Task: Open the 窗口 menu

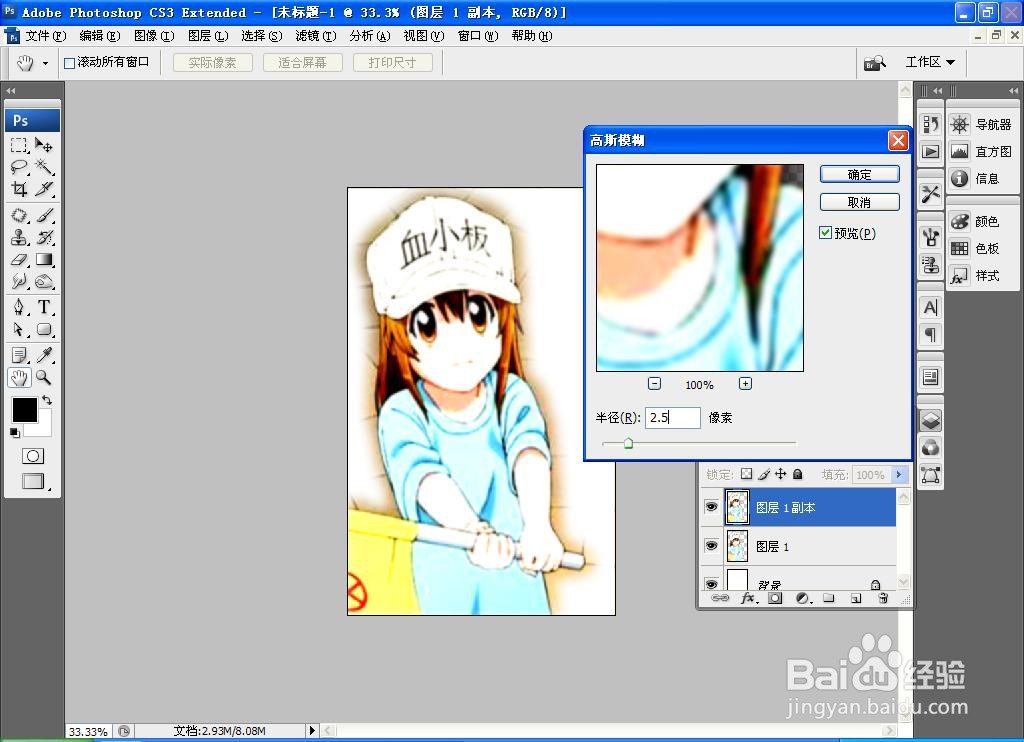Action: 478,36
